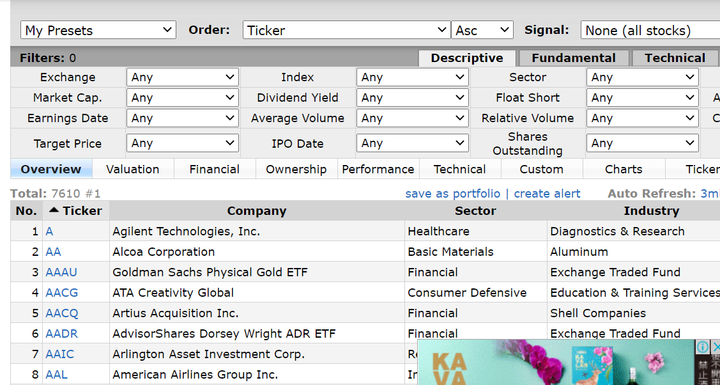Open ticker AAAU link
The image size is (720, 385).
(61, 272)
